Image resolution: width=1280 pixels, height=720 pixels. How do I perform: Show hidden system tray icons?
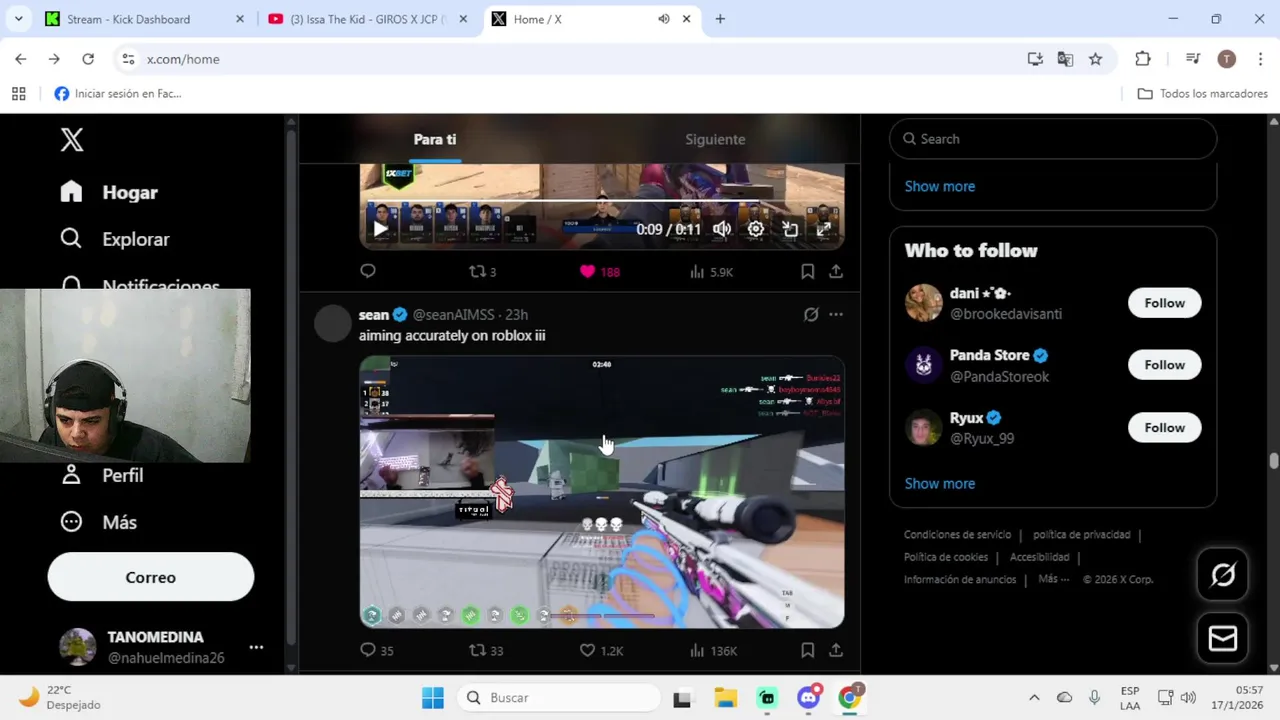click(x=1034, y=698)
